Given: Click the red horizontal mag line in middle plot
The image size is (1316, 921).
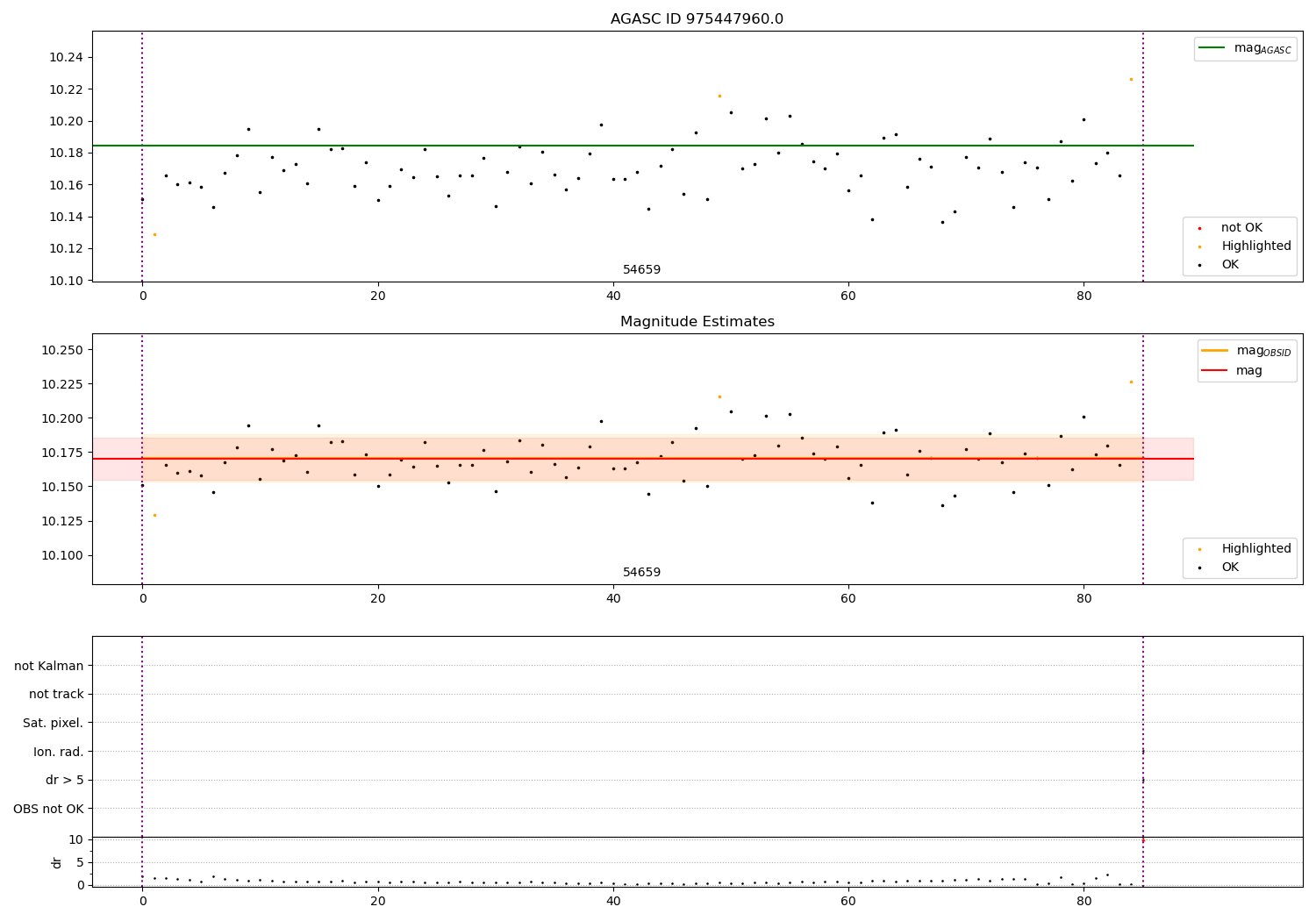Looking at the screenshot, I should (642, 459).
